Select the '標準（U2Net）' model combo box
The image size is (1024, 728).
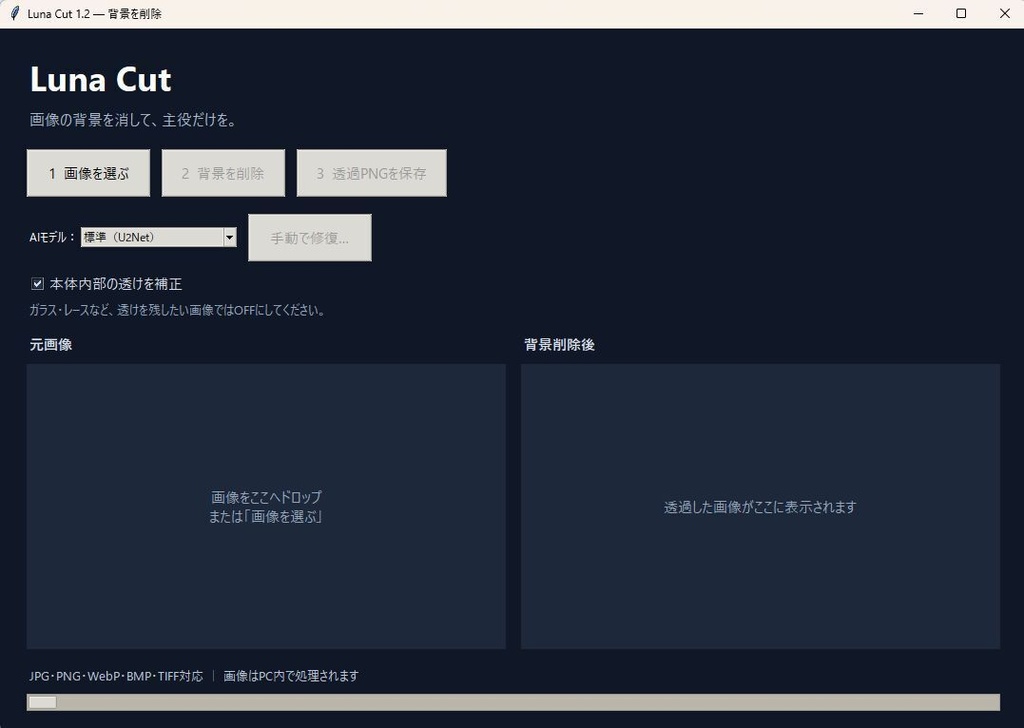(158, 237)
